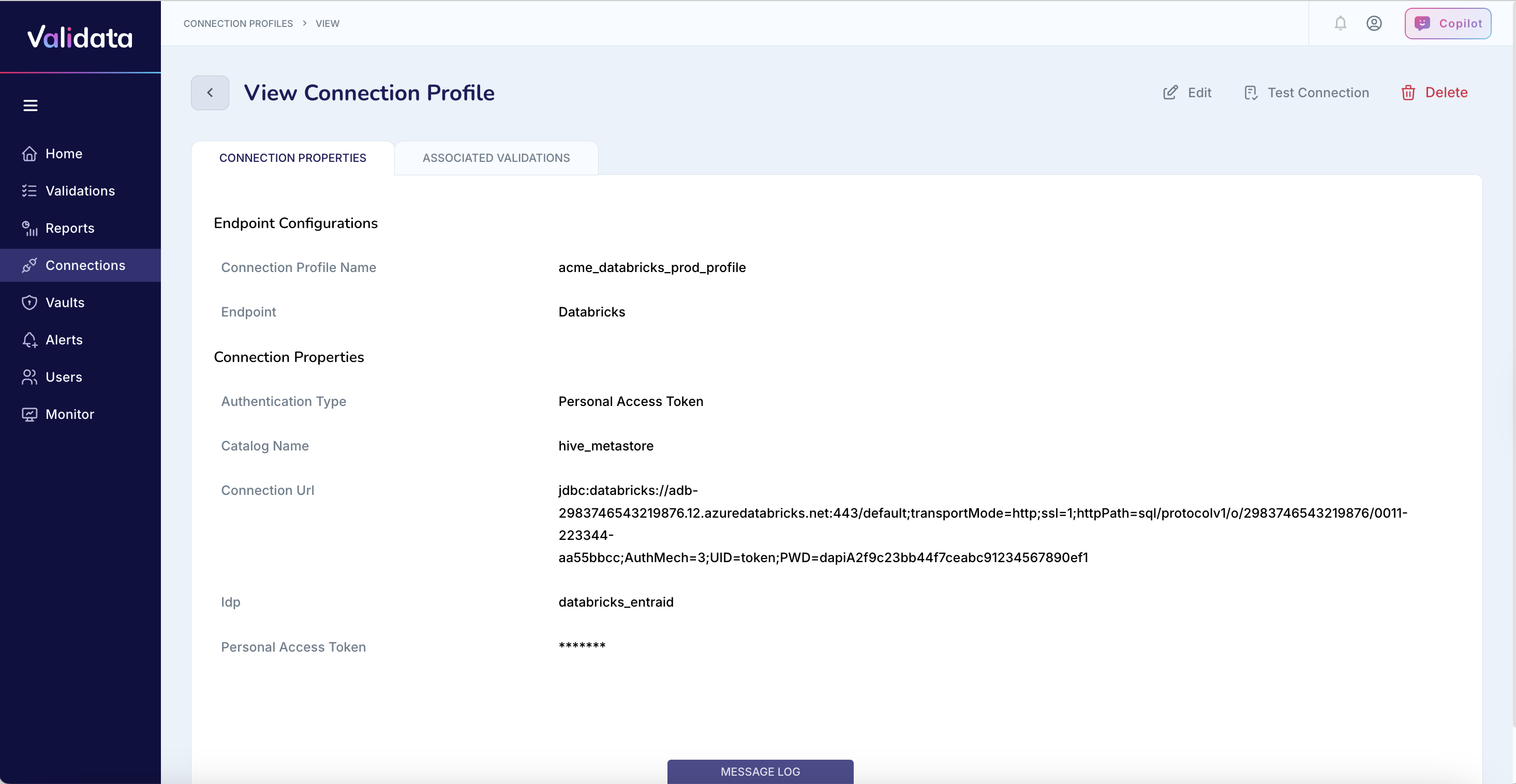Go back using the back arrow

[210, 93]
